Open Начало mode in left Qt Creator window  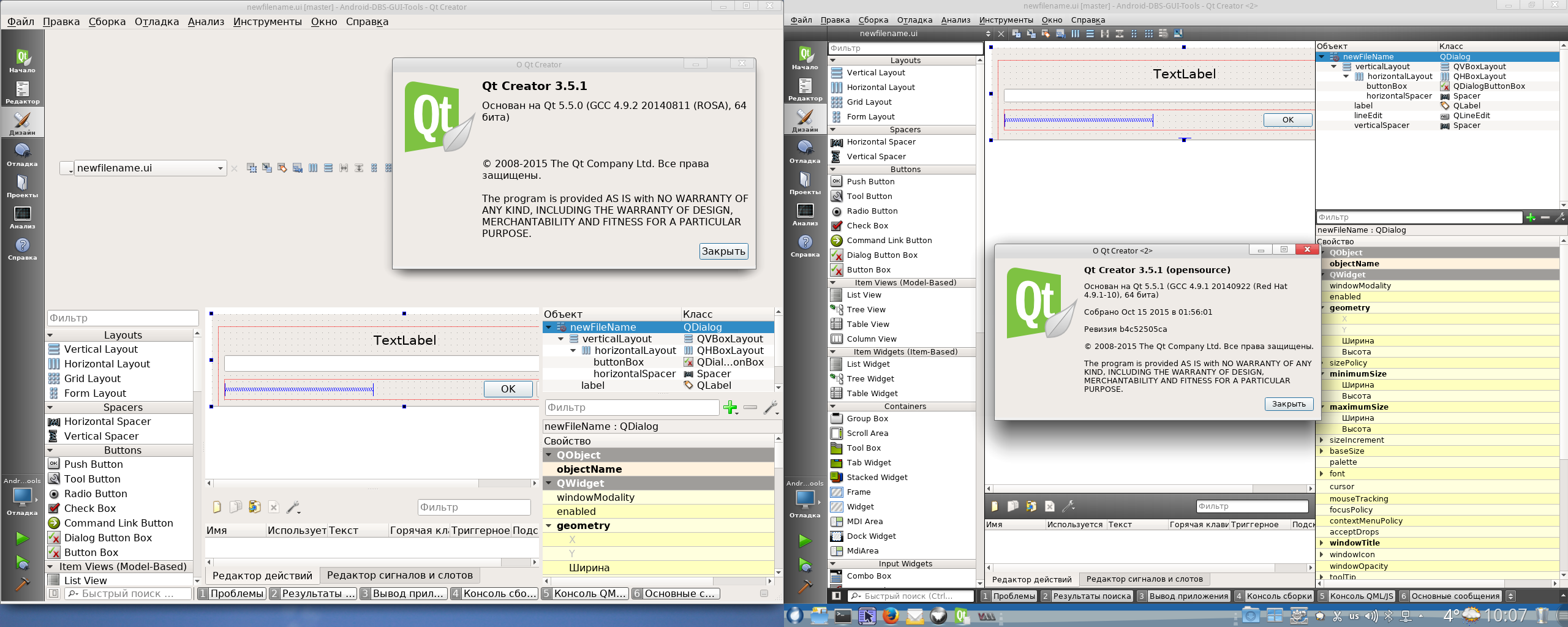coord(23,61)
